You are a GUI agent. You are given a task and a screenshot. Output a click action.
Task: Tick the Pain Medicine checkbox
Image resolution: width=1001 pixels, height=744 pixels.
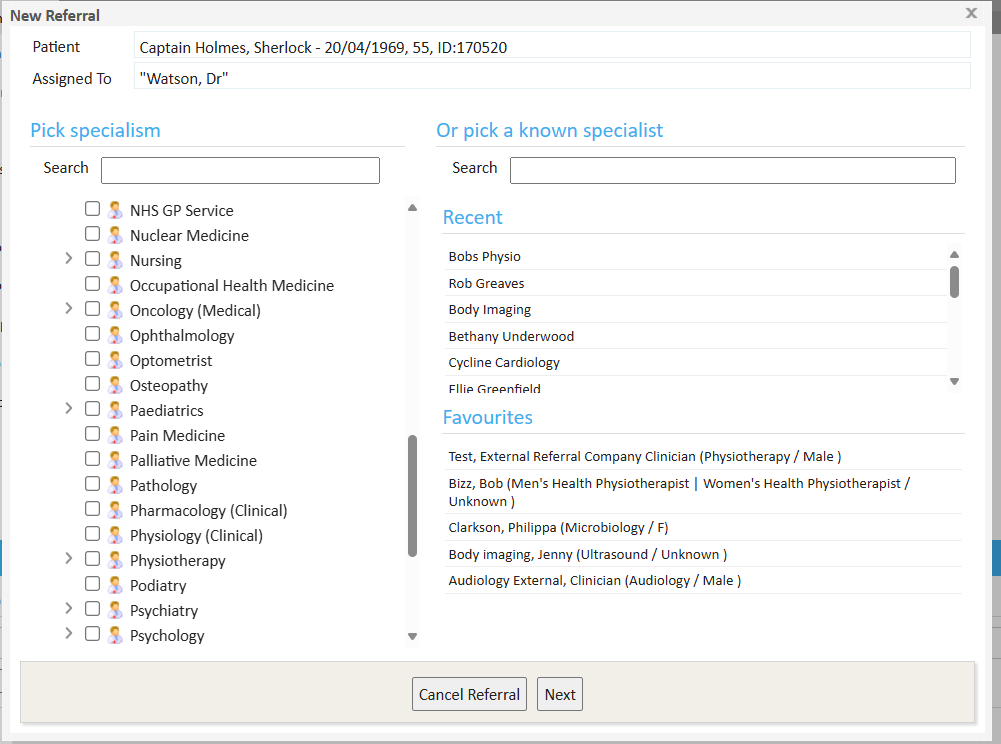[x=92, y=434]
